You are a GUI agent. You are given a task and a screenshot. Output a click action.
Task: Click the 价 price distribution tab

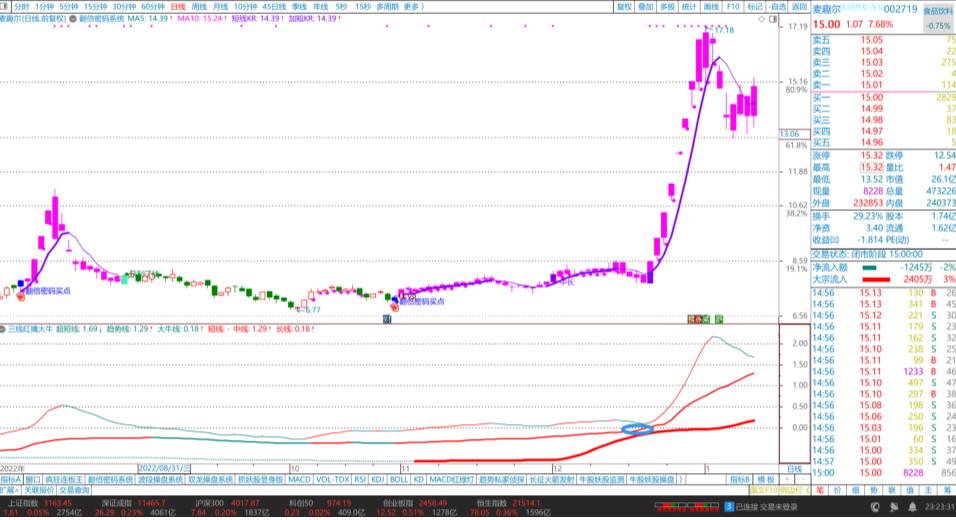838,490
